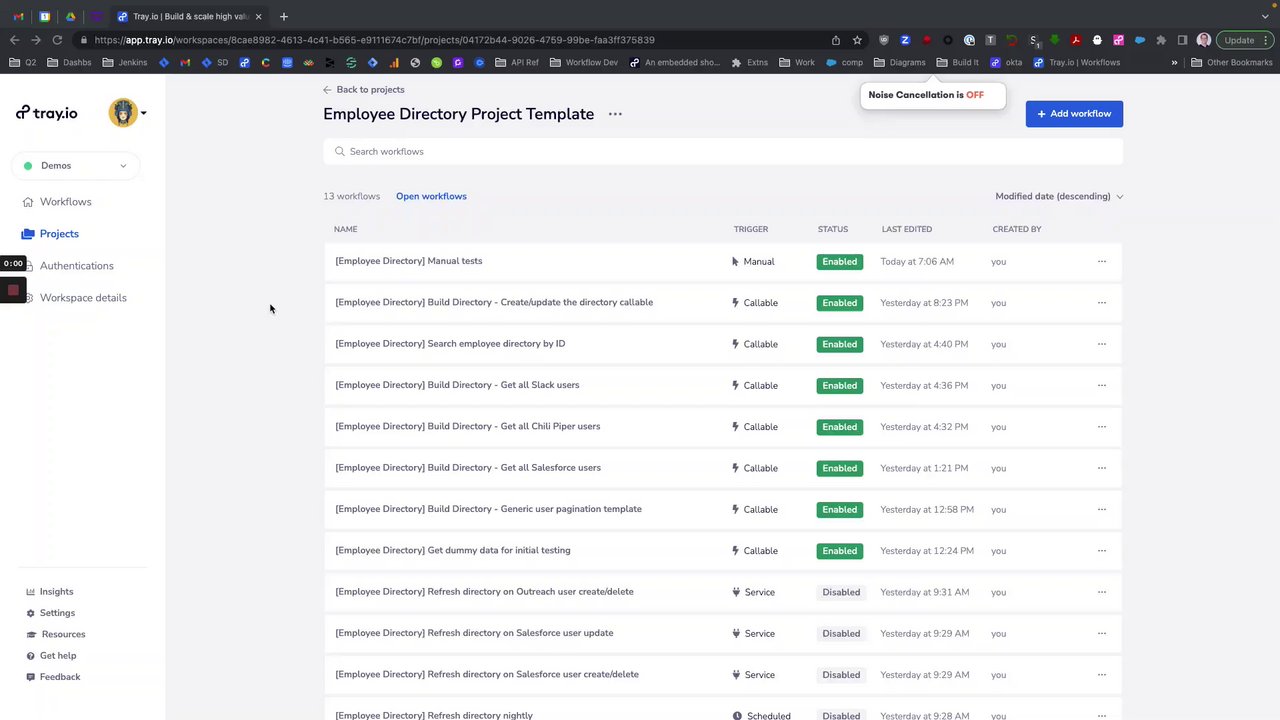Click the LAST EDITED column header
Viewport: 1280px width, 720px height.
coord(907,230)
